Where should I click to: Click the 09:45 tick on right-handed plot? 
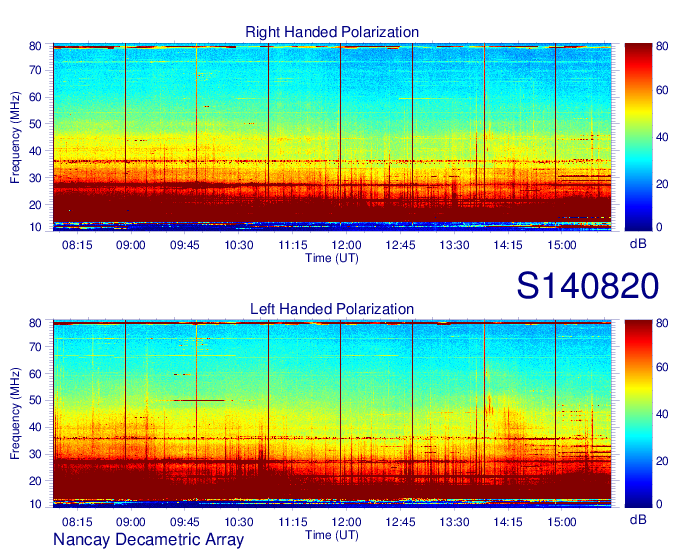185,245
